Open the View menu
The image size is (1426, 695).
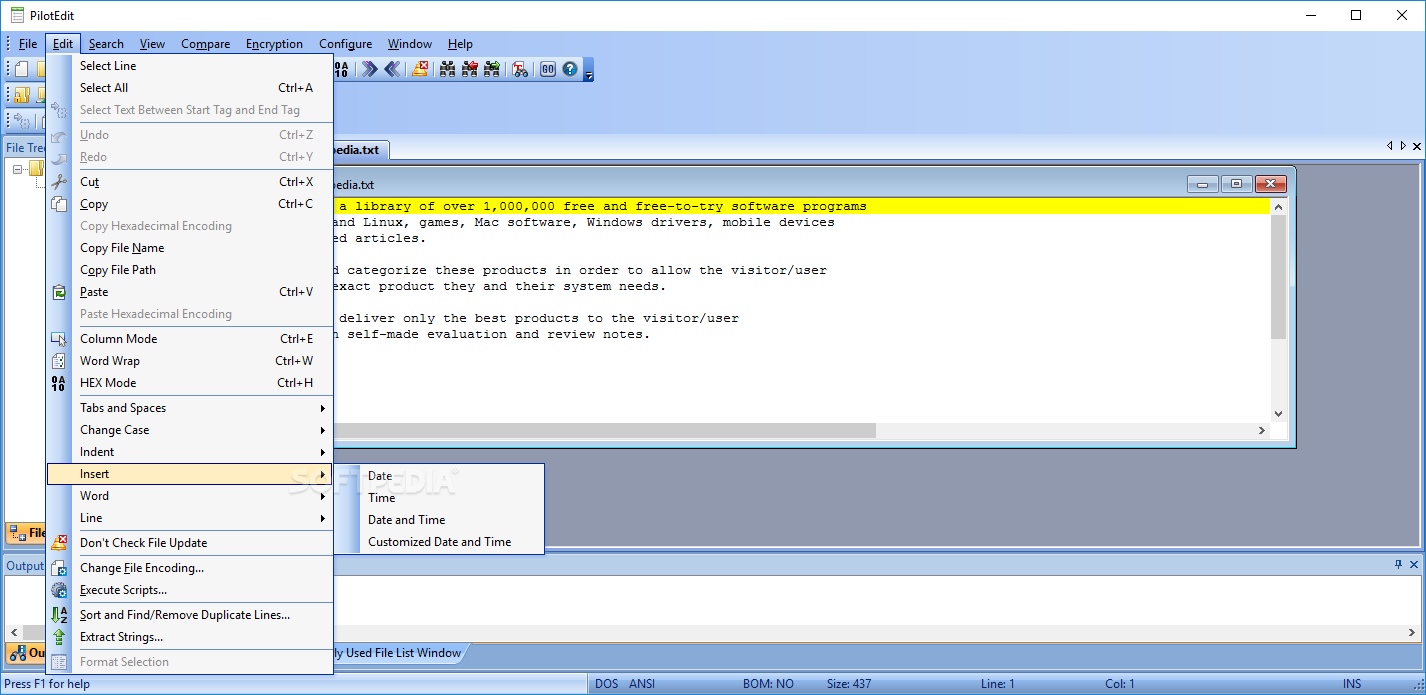pyautogui.click(x=152, y=44)
